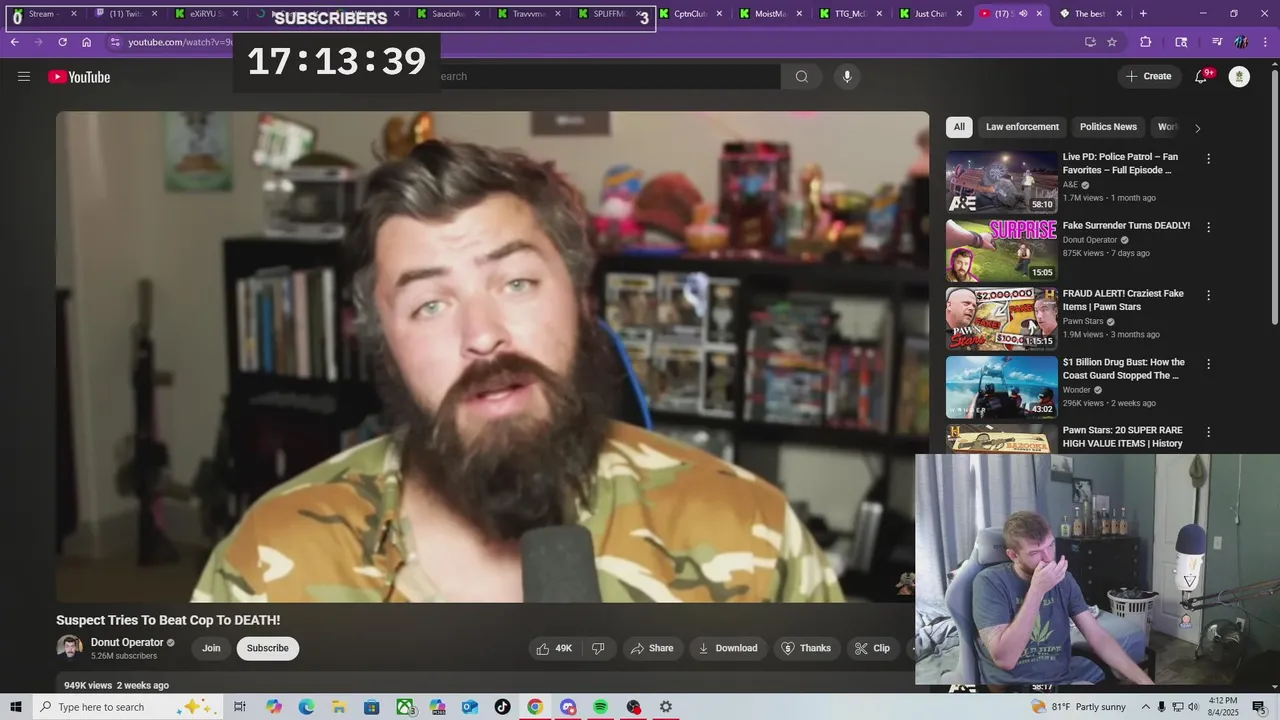Image resolution: width=1280 pixels, height=720 pixels.
Task: Open Fake Surrender Turns DEADLY thumbnail
Action: tap(1001, 250)
